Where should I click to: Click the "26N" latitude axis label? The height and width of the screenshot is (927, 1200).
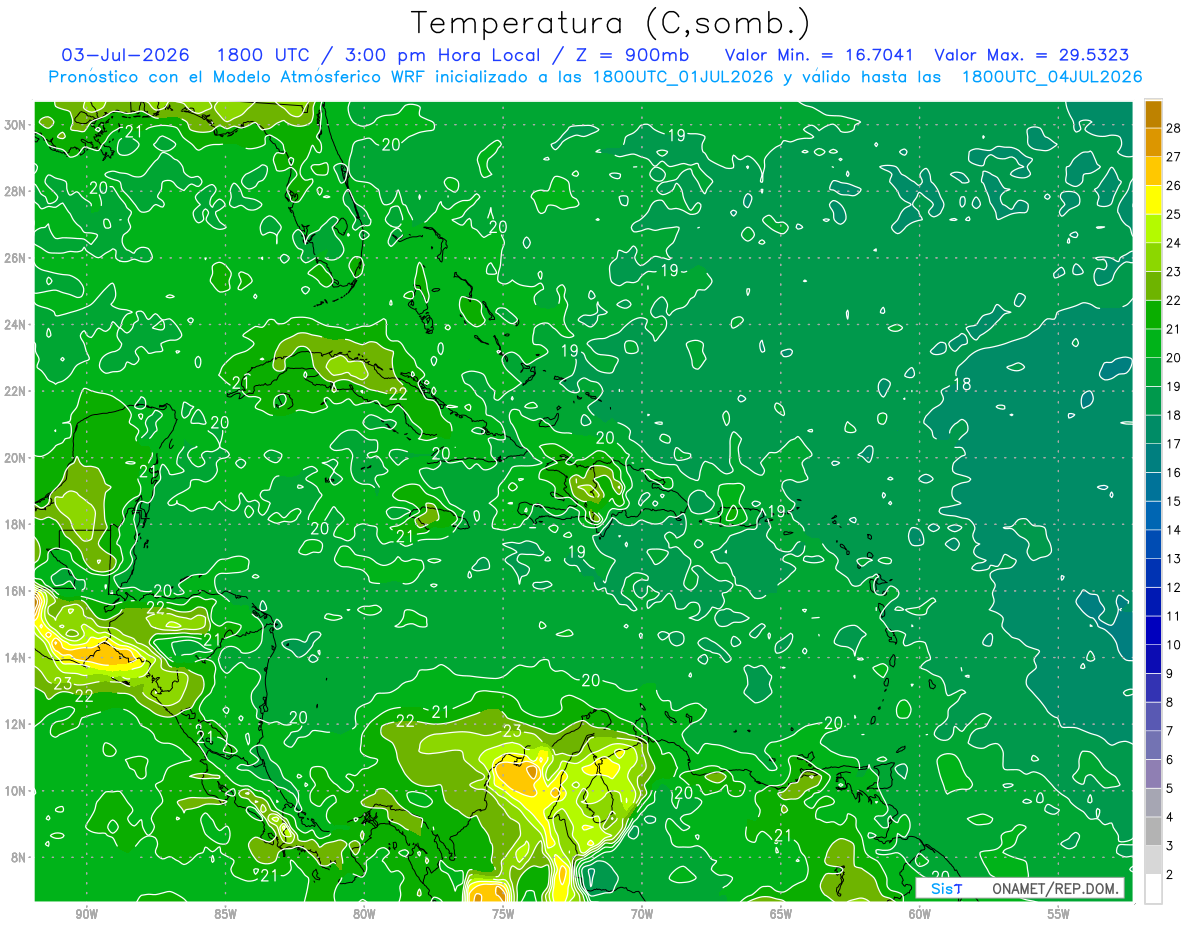[x=15, y=258]
